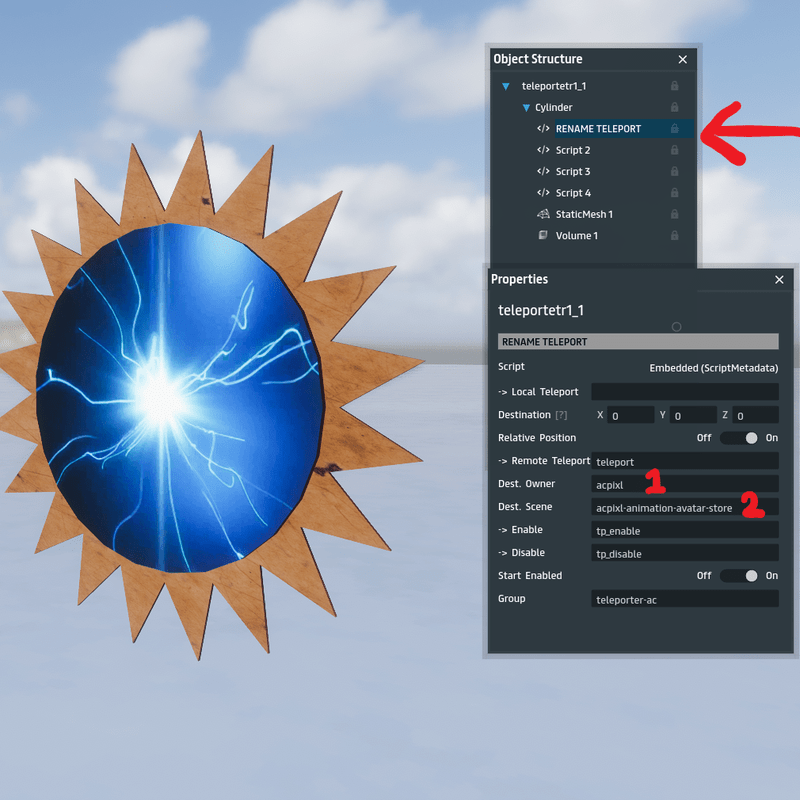800x800 pixels.
Task: Collapse the Cylinder tree node
Action: click(x=526, y=107)
